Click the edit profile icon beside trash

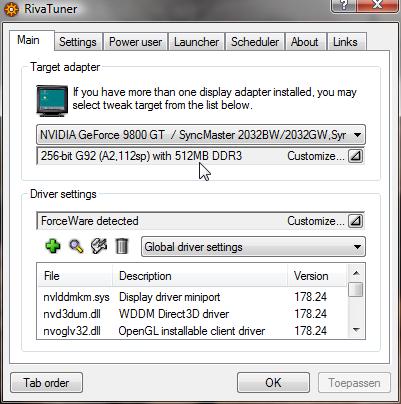tap(99, 246)
